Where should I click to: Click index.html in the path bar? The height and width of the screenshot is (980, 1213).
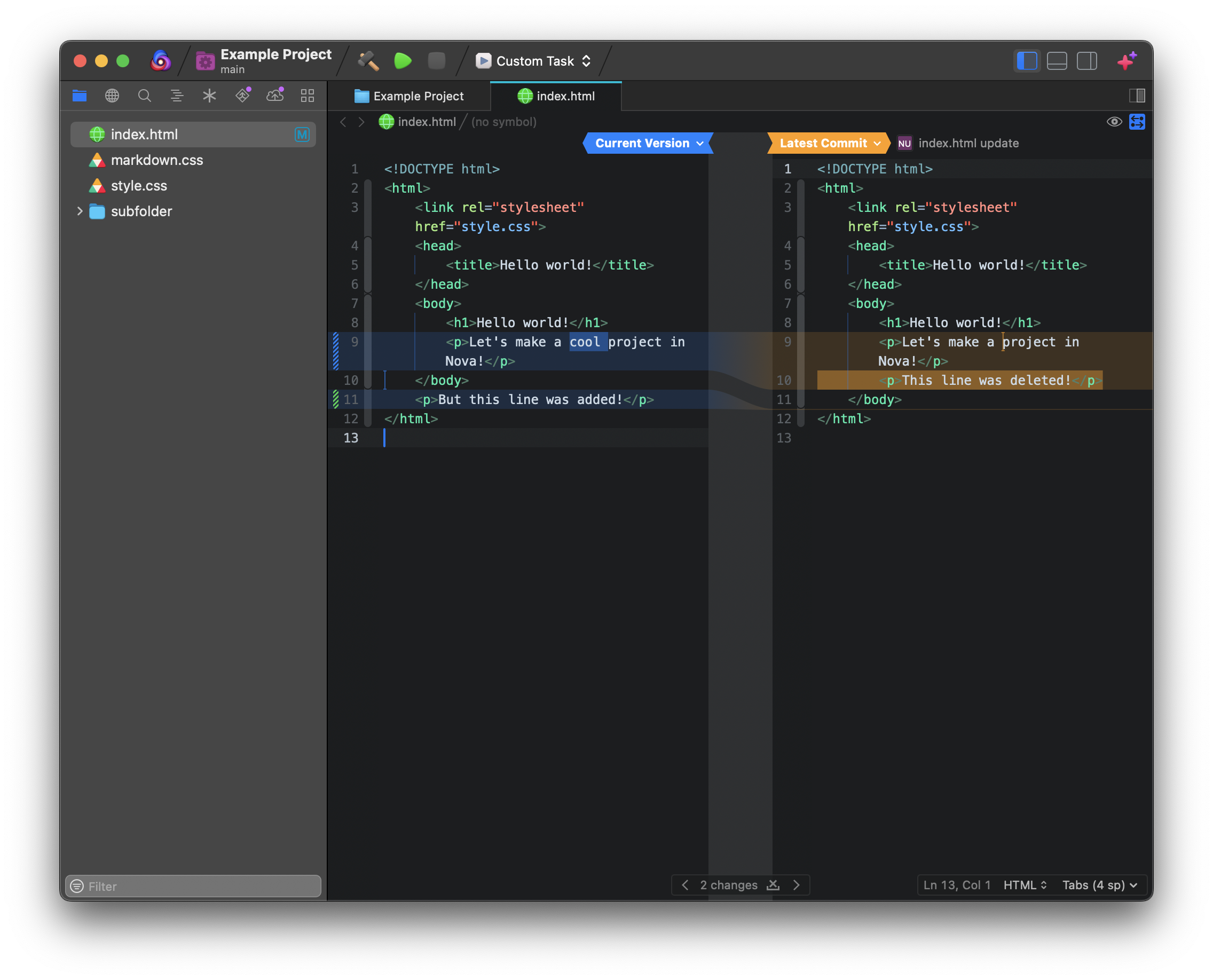[418, 122]
